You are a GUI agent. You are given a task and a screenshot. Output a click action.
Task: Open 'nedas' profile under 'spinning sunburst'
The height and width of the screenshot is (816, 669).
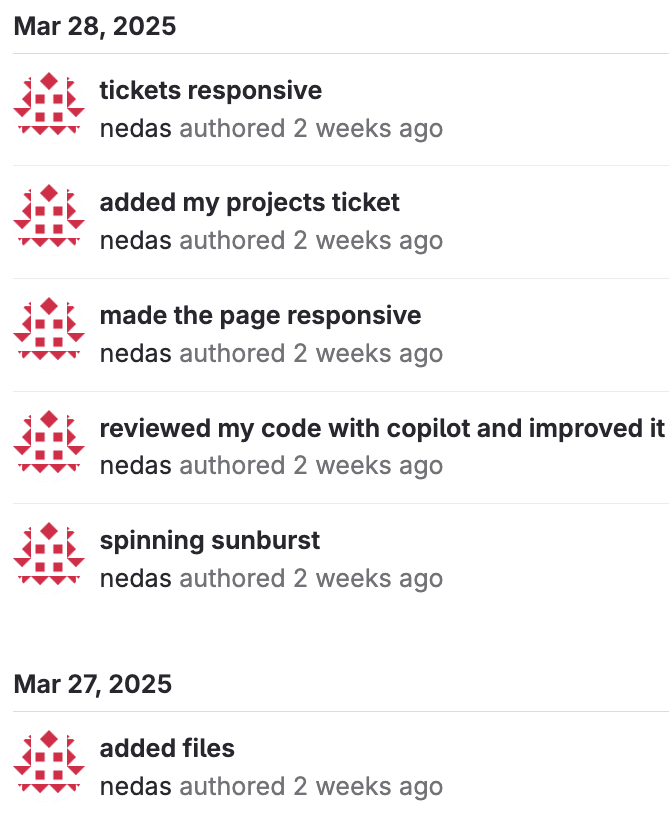135,579
